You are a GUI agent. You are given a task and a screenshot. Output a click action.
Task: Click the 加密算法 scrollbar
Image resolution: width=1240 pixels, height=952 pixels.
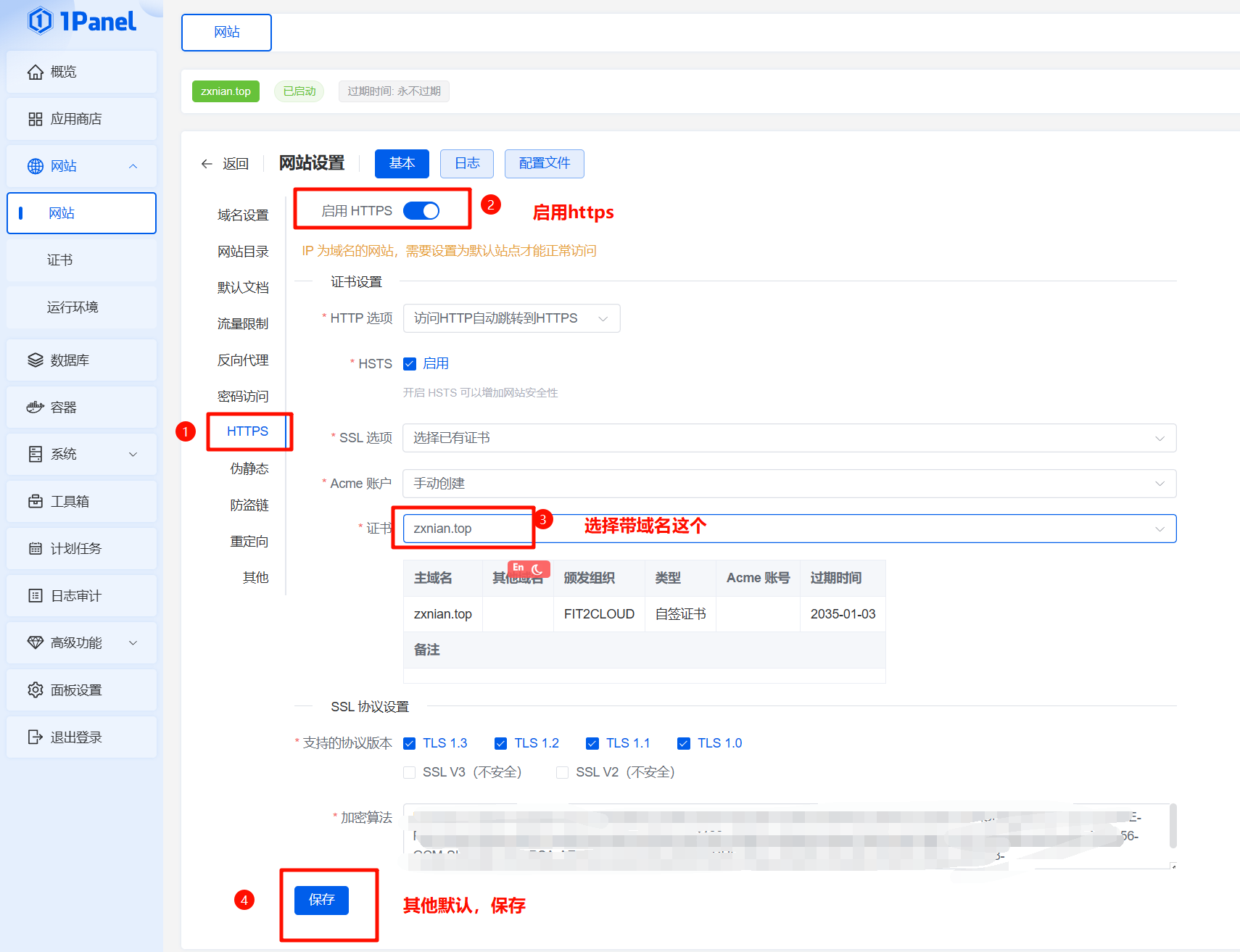pos(1173,825)
